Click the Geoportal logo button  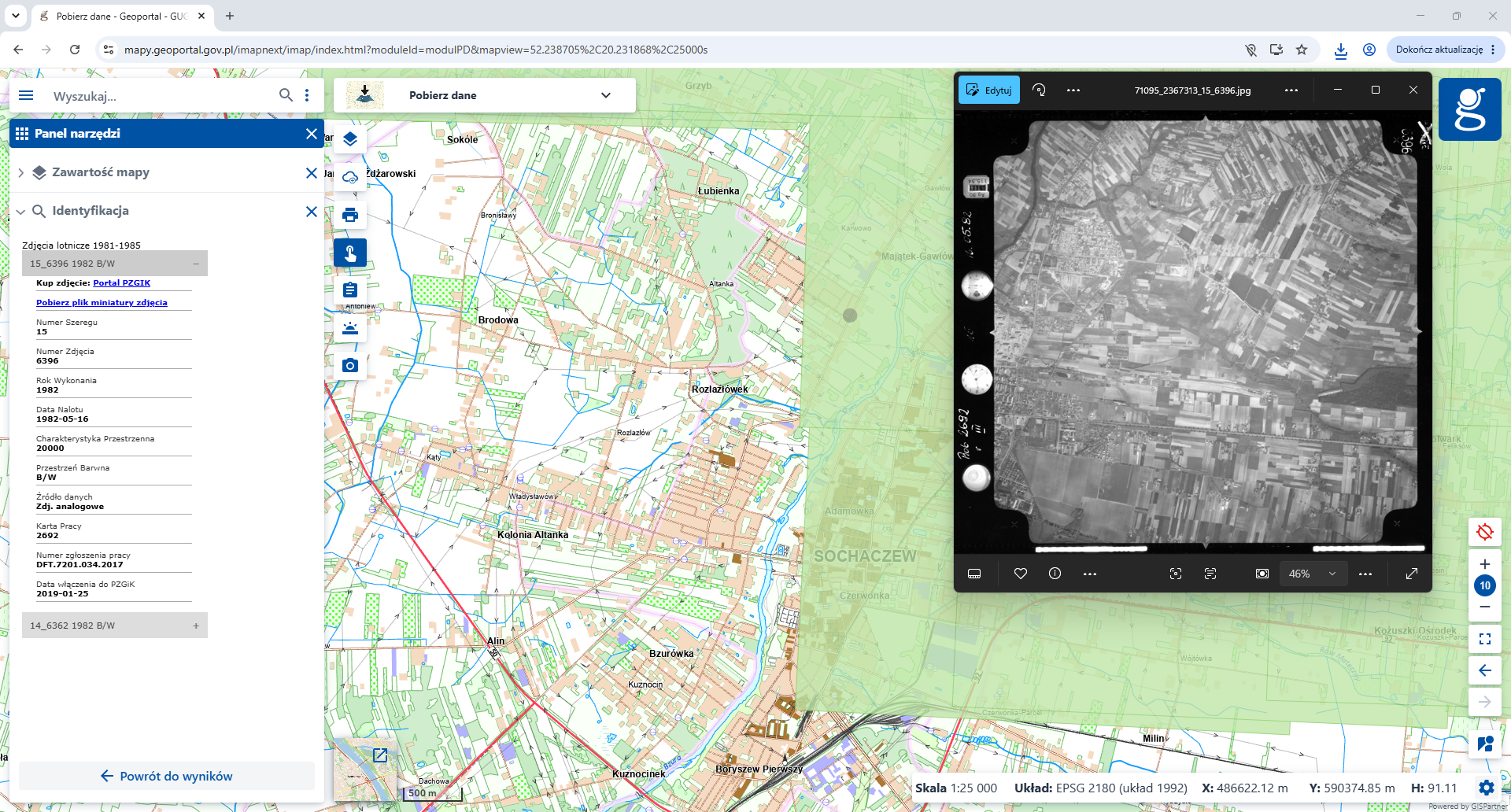(1469, 109)
